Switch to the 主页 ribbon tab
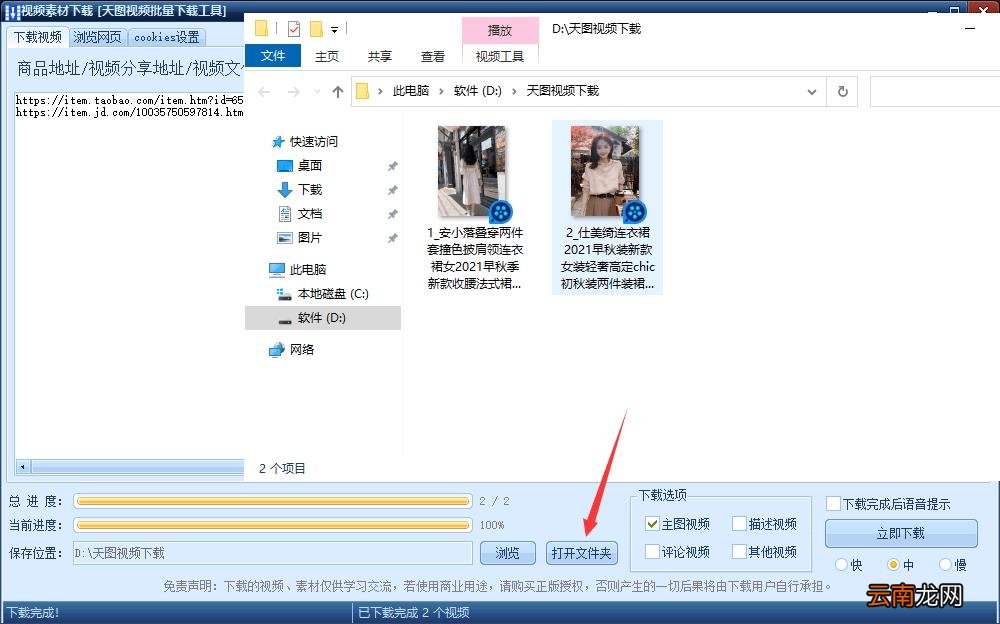The width and height of the screenshot is (1000, 624). (327, 56)
